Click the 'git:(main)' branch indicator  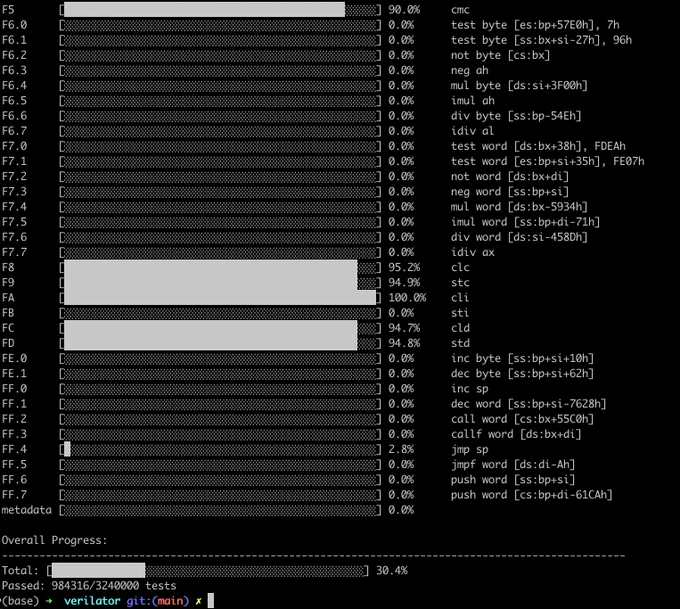click(158, 601)
